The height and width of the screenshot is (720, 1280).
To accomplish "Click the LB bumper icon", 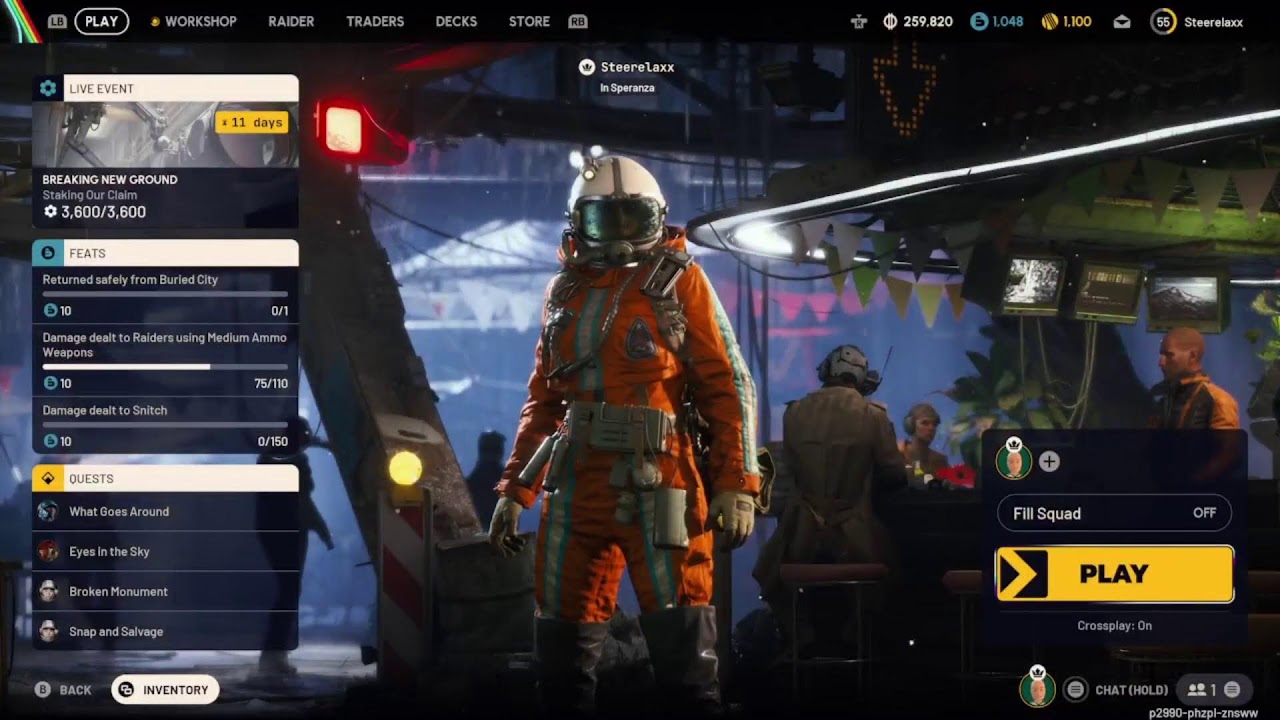I will [57, 21].
